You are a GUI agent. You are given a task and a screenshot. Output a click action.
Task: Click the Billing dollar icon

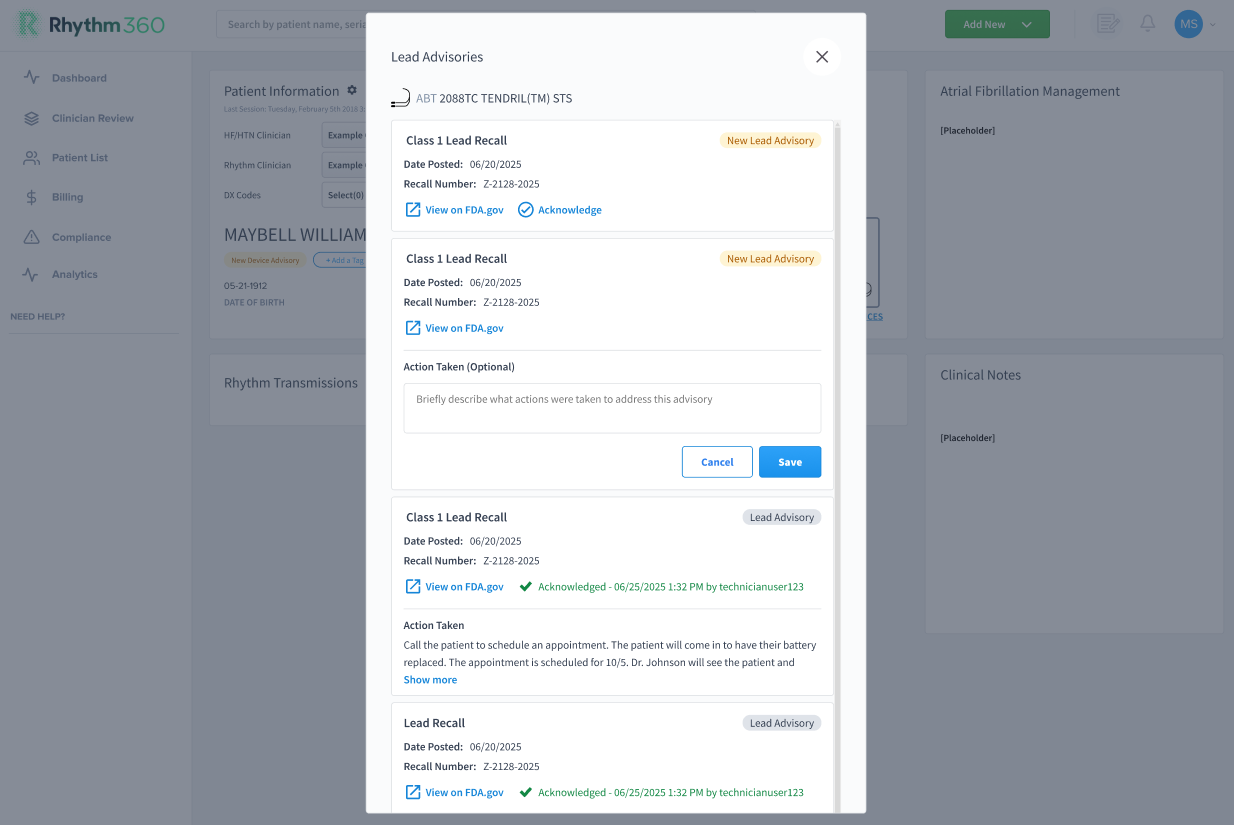(x=32, y=197)
